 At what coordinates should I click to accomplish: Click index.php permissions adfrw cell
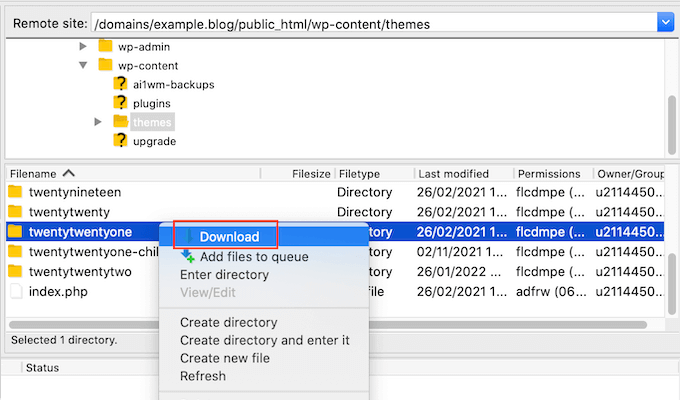551,292
